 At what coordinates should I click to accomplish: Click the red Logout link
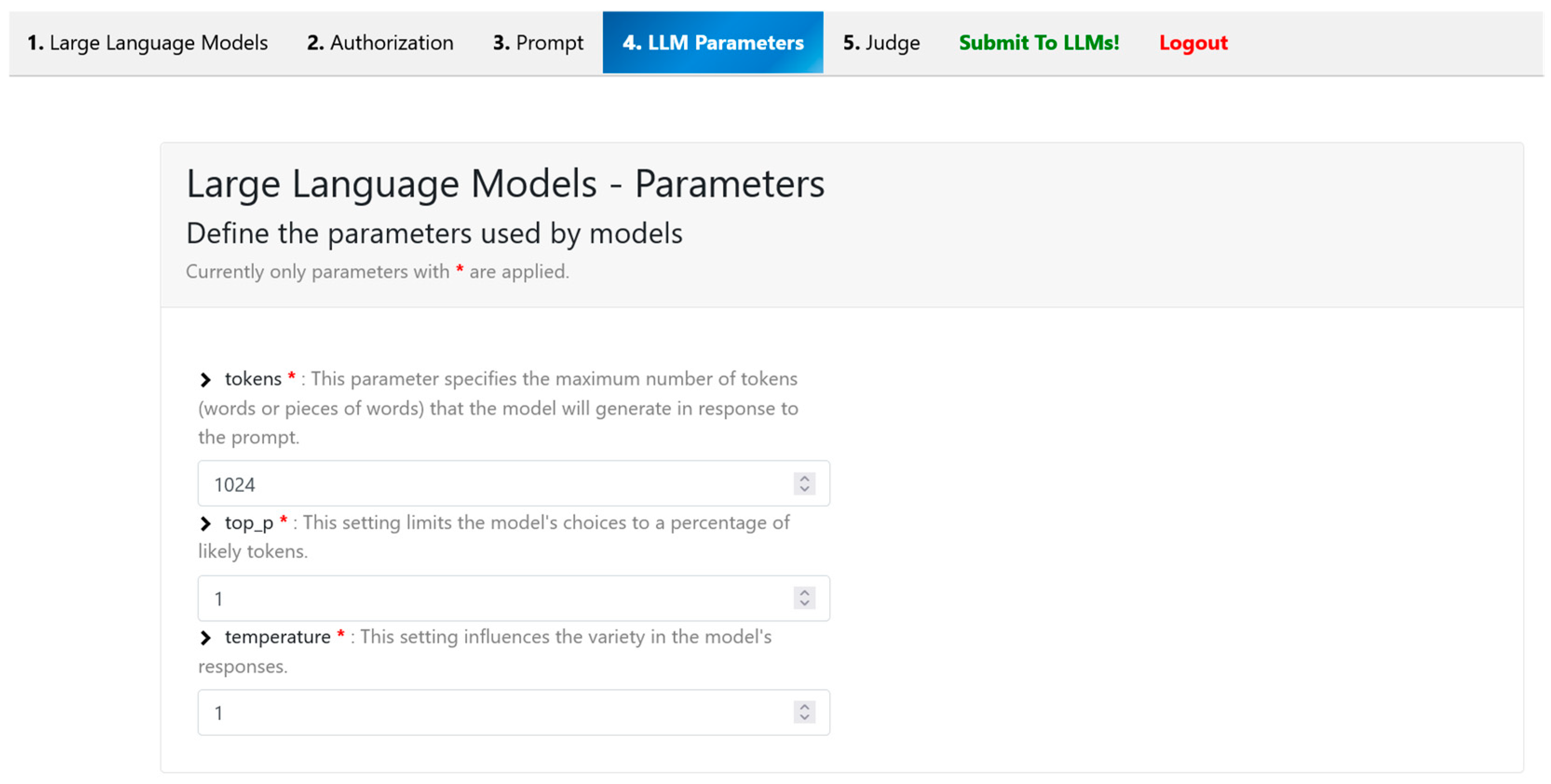[x=1193, y=43]
